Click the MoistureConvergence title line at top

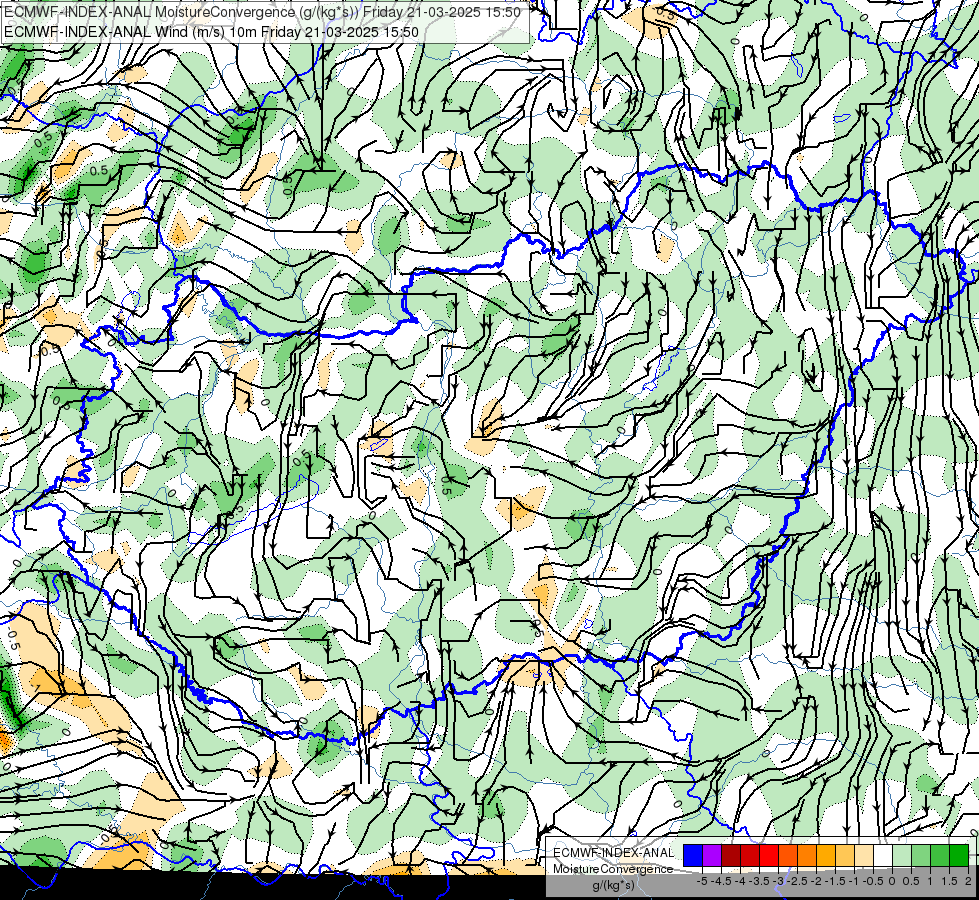pyautogui.click(x=262, y=12)
